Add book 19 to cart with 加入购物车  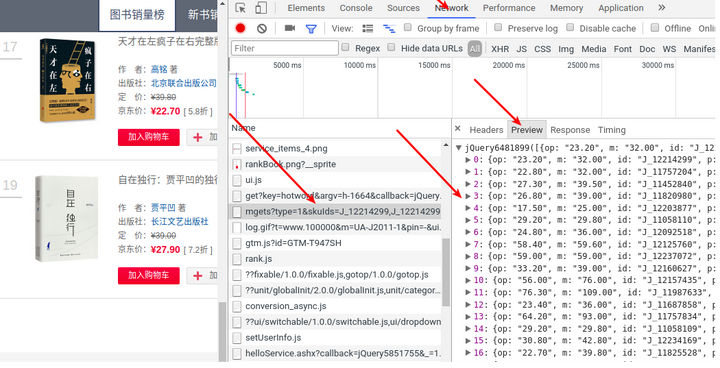[148, 275]
